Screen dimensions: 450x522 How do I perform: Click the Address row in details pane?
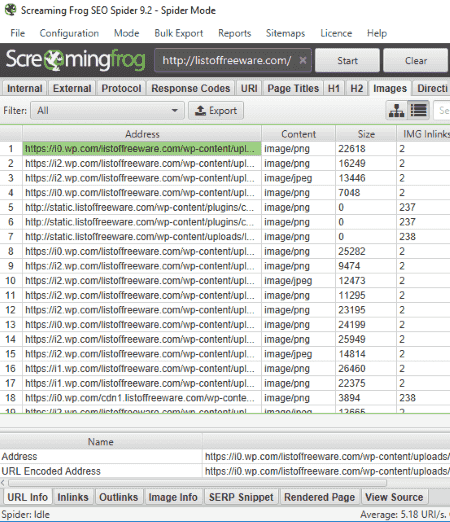coord(225,456)
